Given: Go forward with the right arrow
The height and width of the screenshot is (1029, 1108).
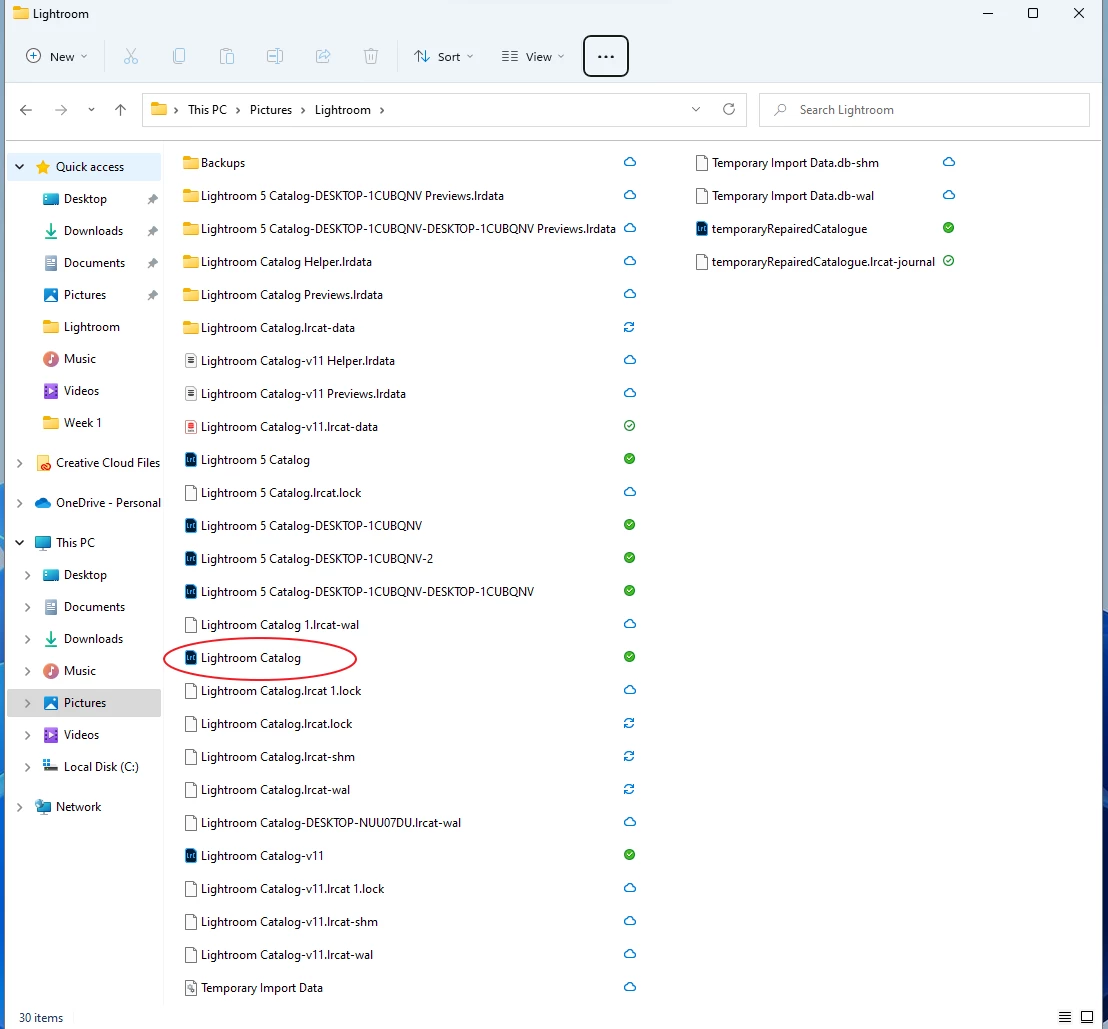Looking at the screenshot, I should (61, 110).
